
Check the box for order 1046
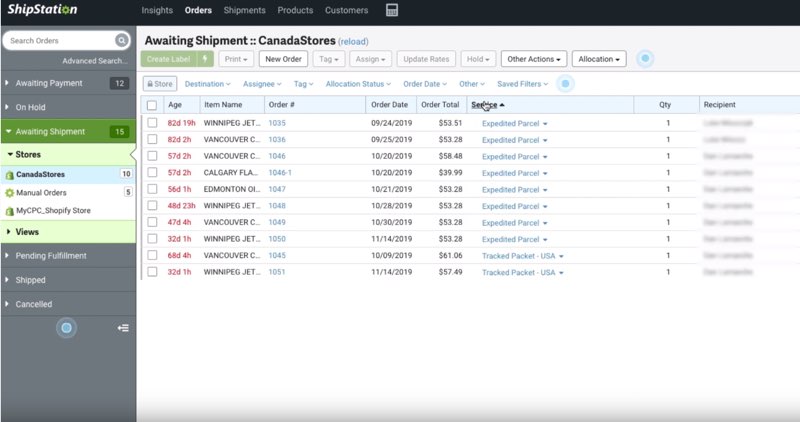[x=152, y=156]
